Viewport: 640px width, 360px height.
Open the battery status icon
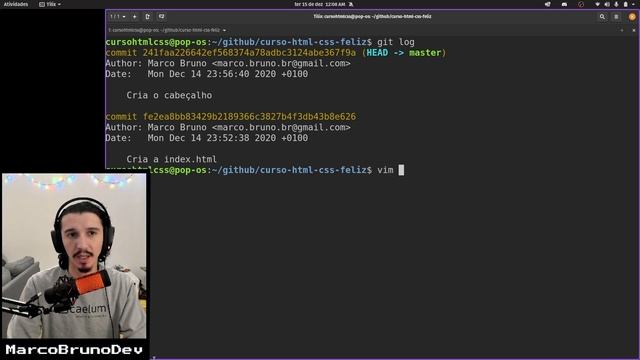(625, 4)
